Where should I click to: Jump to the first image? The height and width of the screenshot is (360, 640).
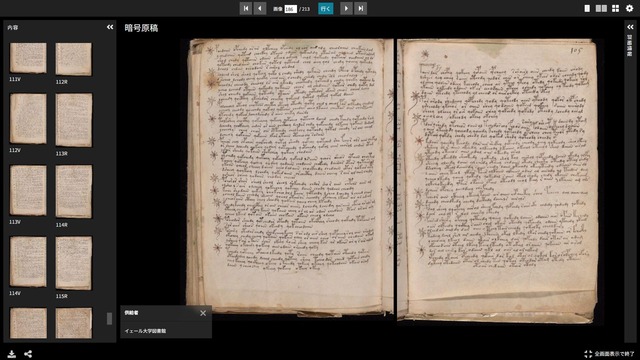[x=246, y=9]
